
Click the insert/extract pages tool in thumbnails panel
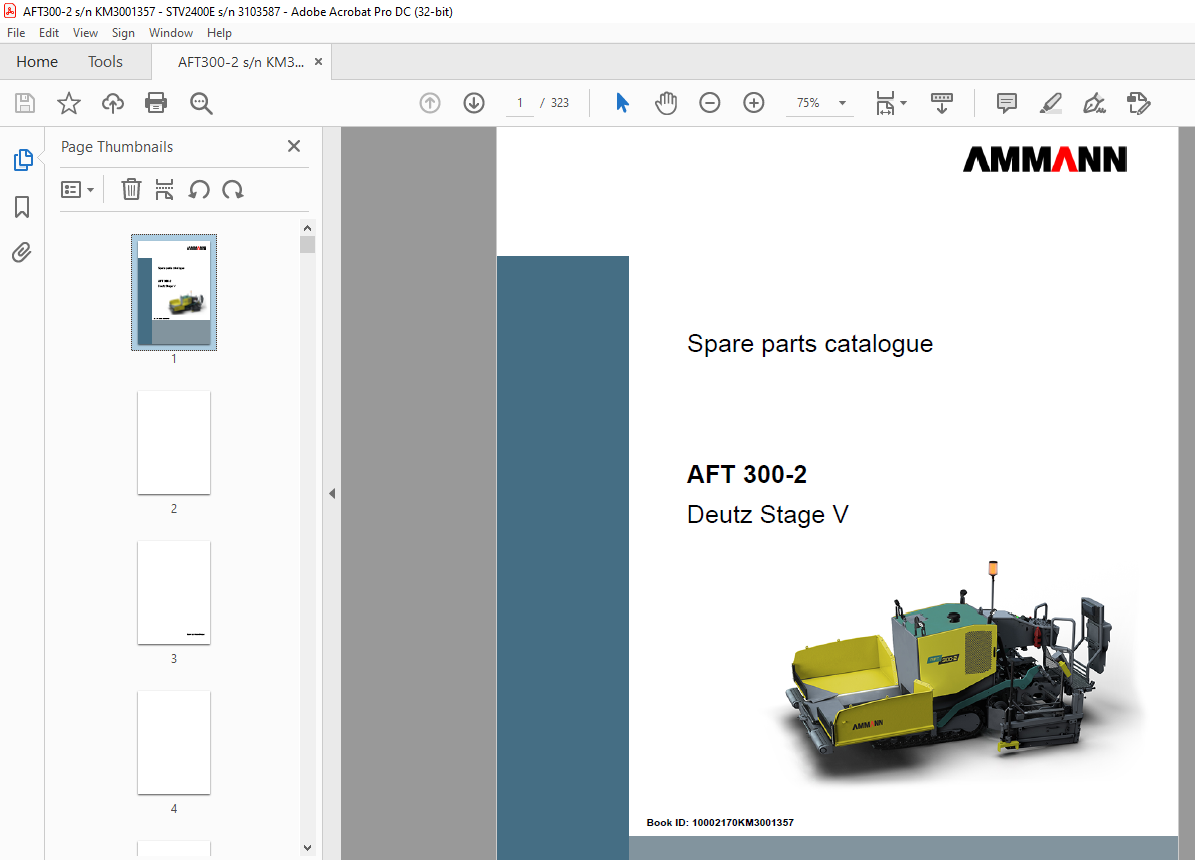[164, 189]
